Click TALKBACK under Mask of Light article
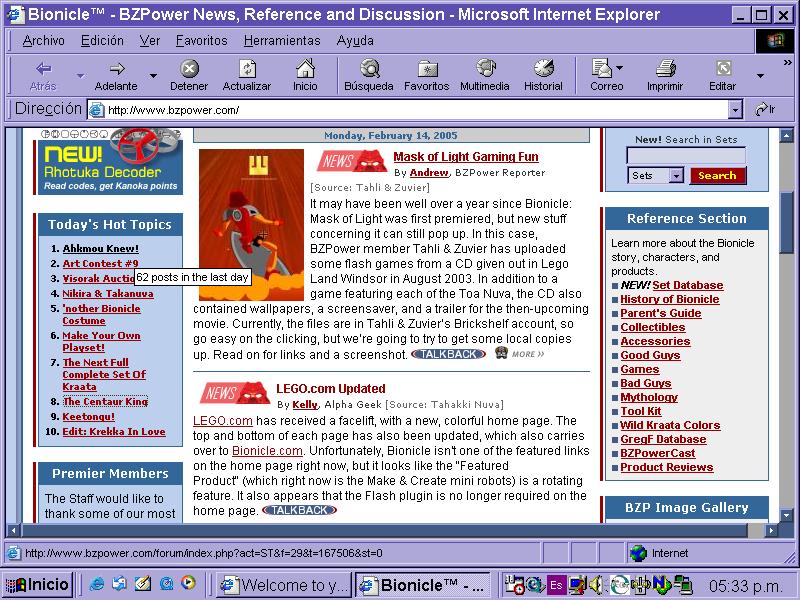The image size is (800, 600). pos(448,354)
